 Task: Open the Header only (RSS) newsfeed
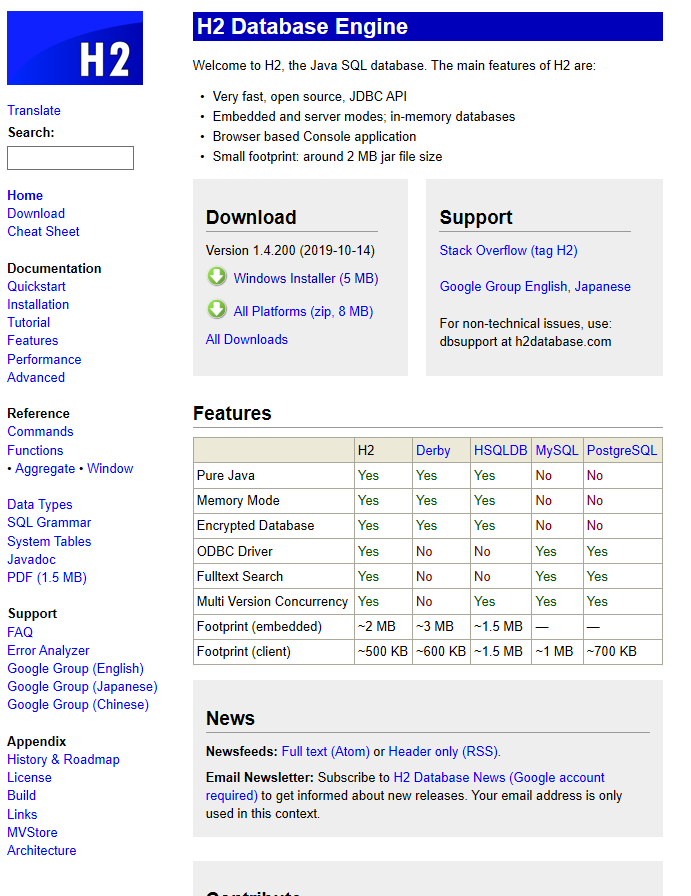tap(443, 751)
